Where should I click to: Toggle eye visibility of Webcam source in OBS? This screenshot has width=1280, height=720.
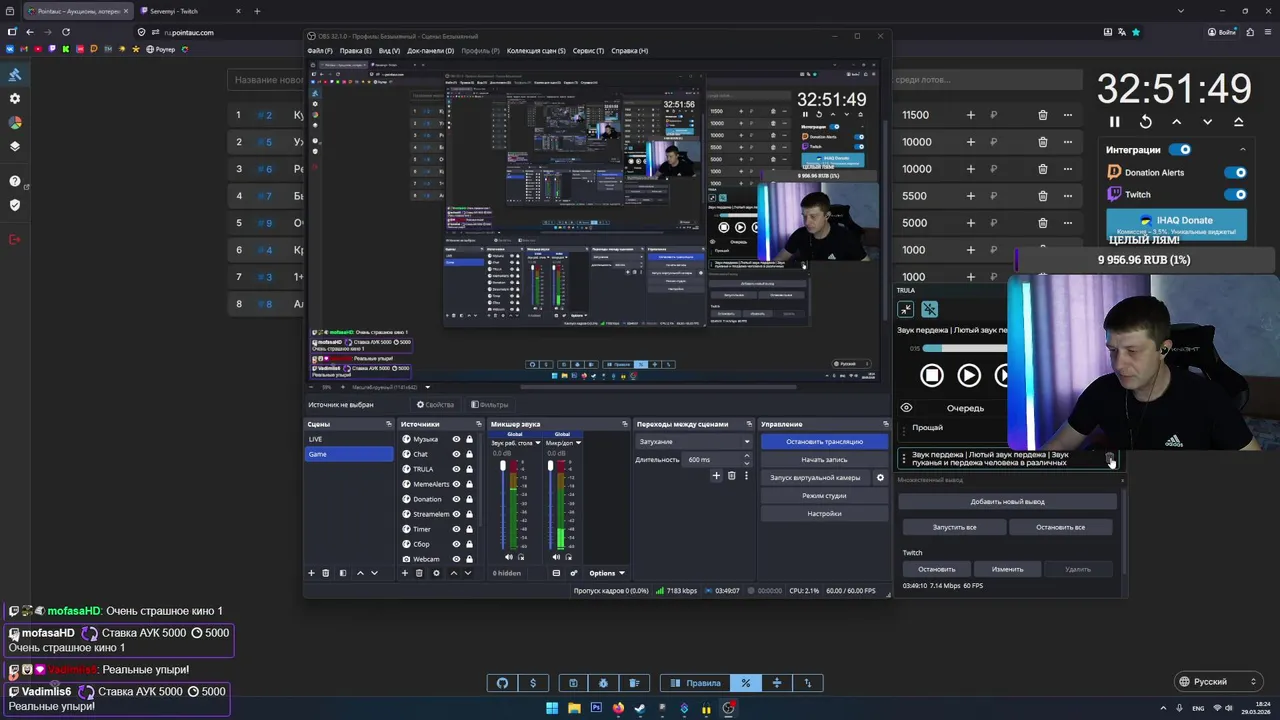tap(456, 559)
